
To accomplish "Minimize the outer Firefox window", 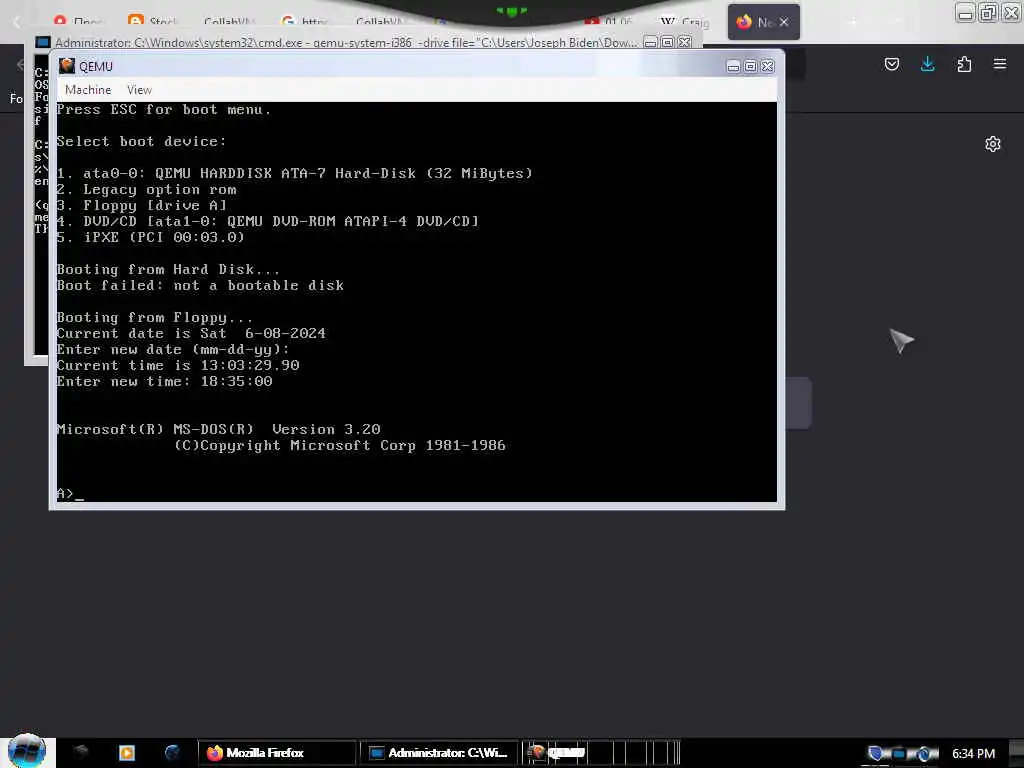I will coord(966,12).
